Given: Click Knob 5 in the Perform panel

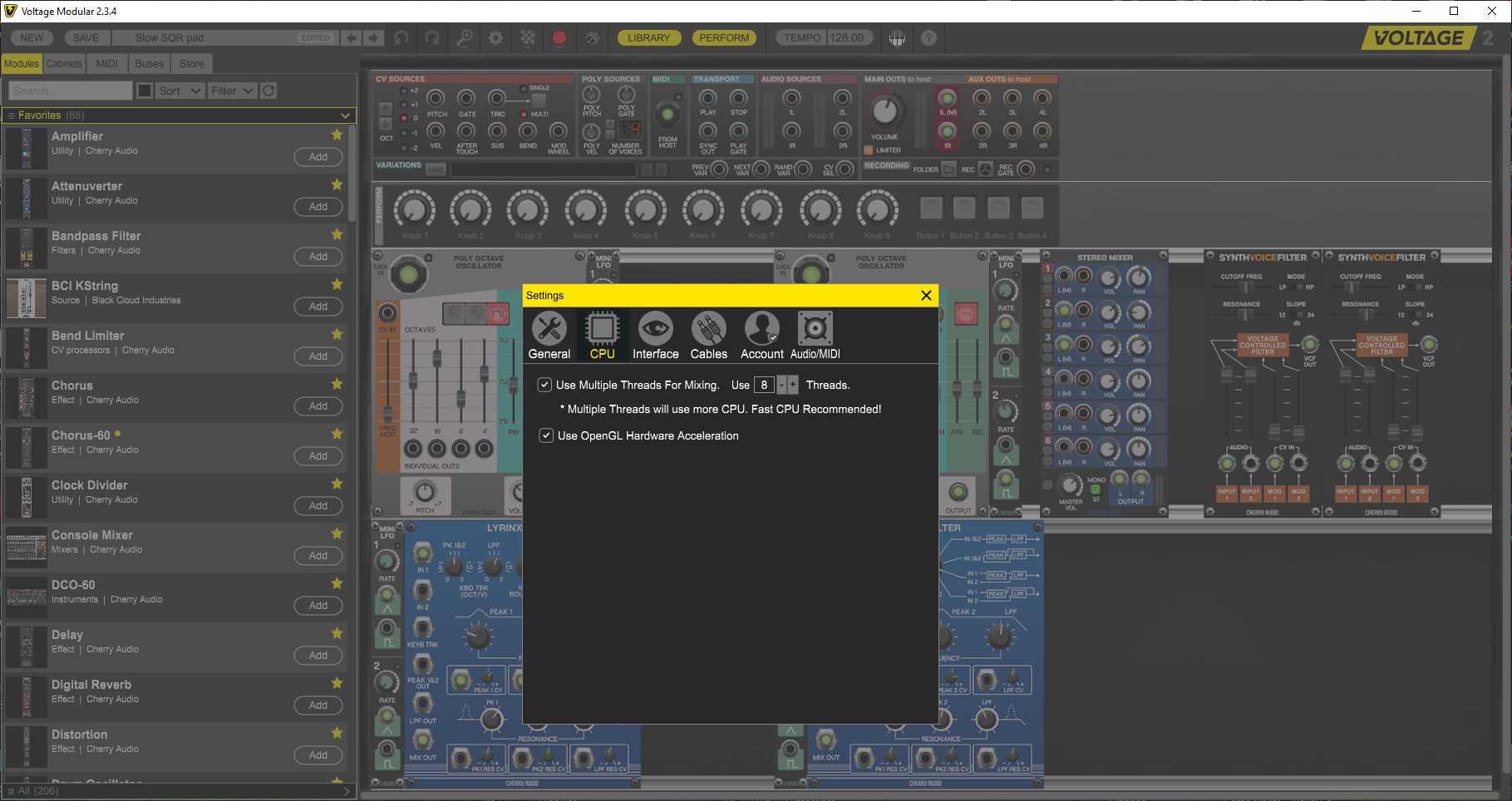Looking at the screenshot, I should [x=645, y=209].
